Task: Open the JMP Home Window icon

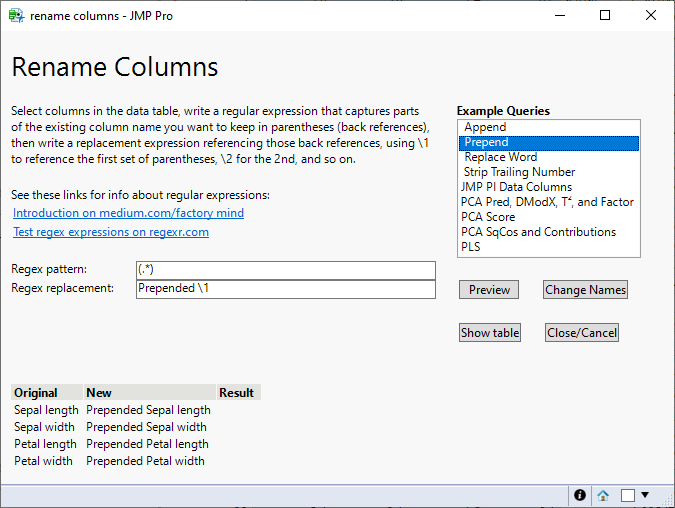Action: coord(603,495)
